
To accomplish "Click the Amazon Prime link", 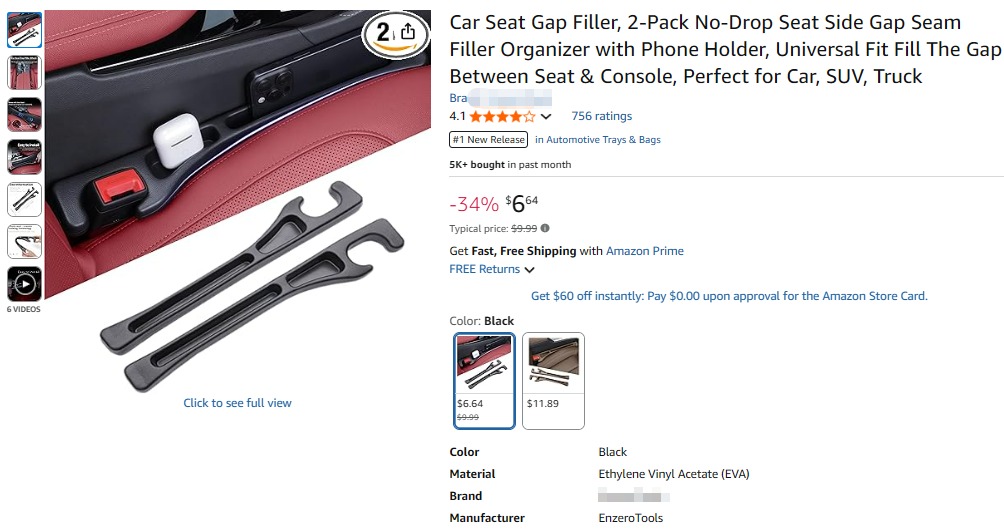I will tap(645, 251).
